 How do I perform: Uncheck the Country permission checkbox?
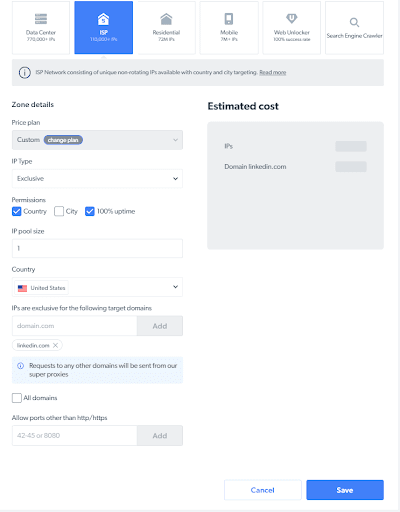pyautogui.click(x=16, y=211)
